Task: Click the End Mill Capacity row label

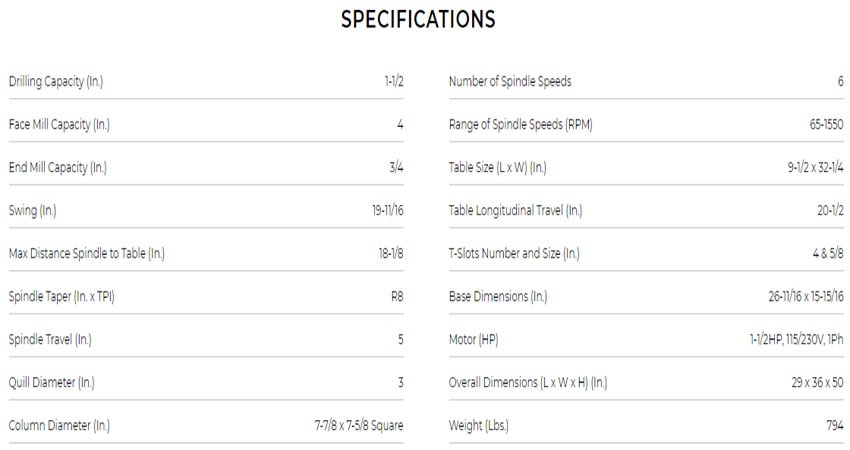Action: coord(57,168)
